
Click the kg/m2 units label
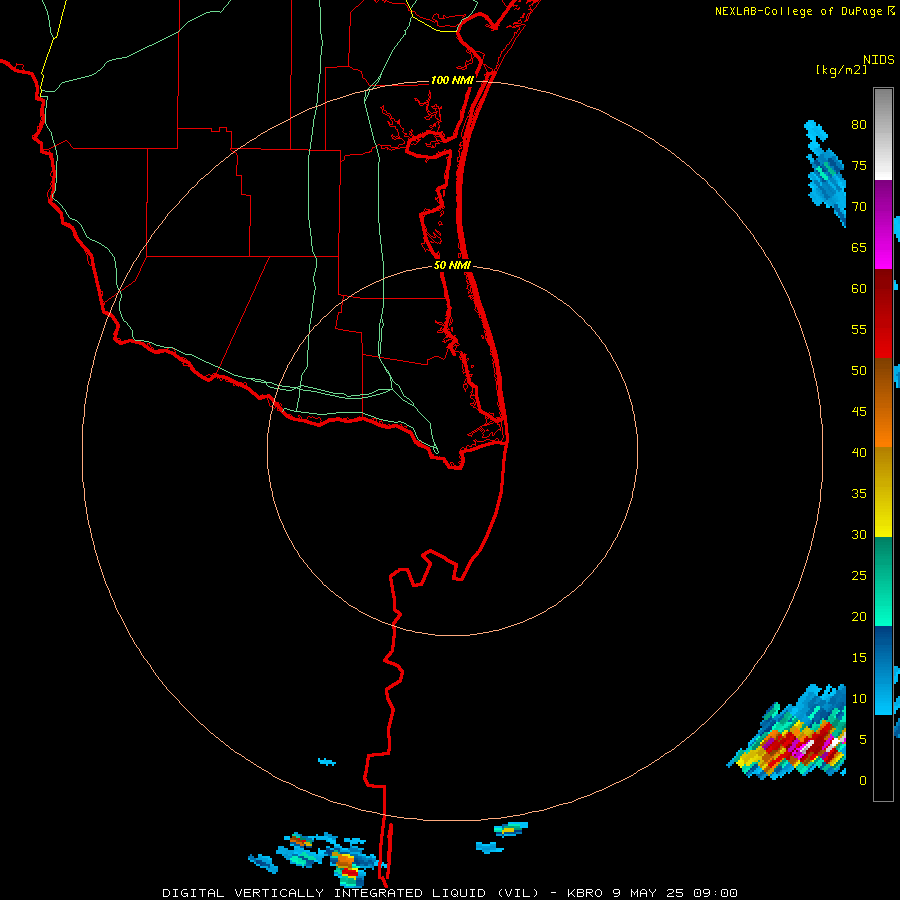(x=841, y=70)
